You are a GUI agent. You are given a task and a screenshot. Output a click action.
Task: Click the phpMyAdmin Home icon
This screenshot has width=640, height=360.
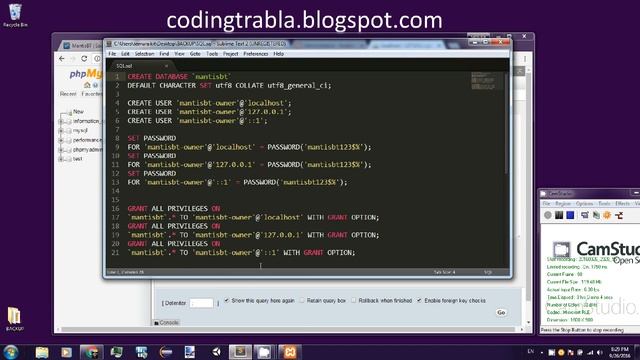pyautogui.click(x=87, y=85)
